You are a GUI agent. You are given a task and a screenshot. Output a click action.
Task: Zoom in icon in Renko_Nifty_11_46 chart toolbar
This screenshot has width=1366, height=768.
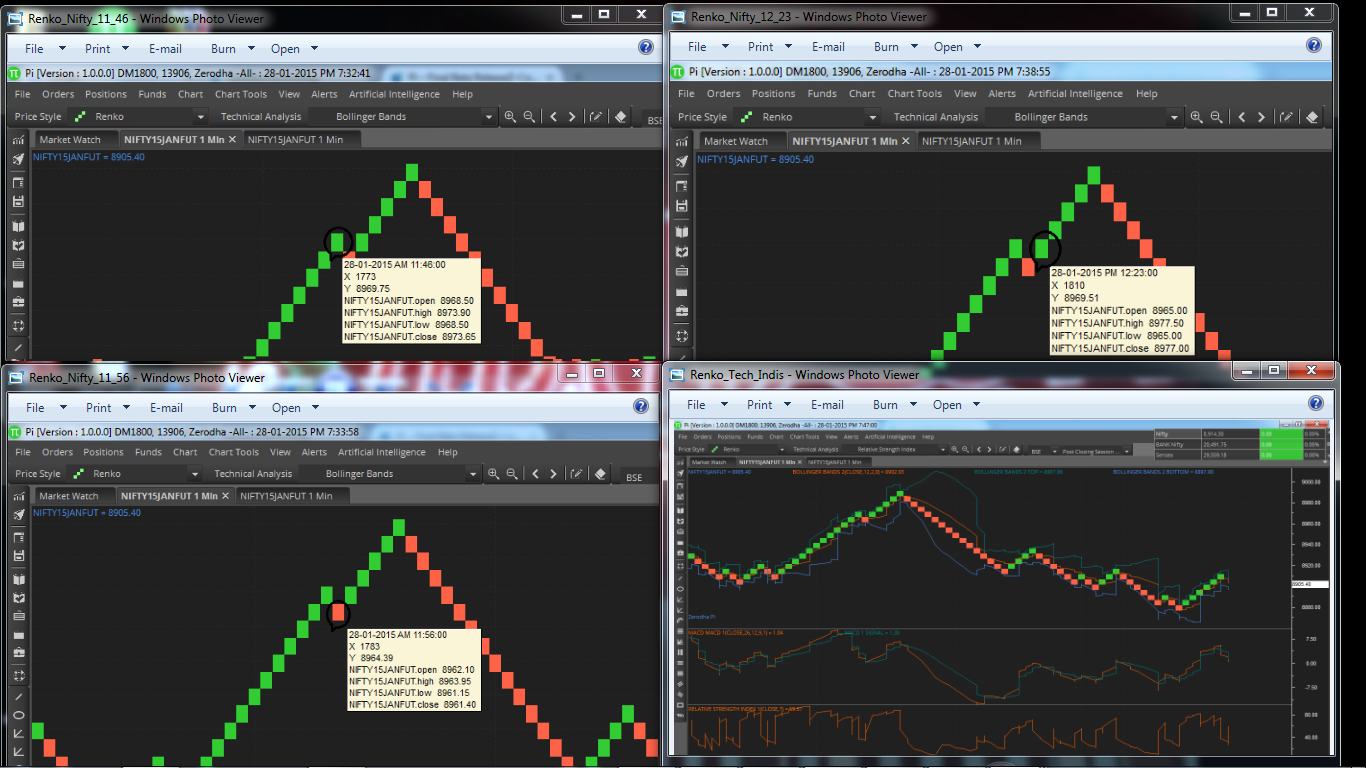[x=510, y=117]
